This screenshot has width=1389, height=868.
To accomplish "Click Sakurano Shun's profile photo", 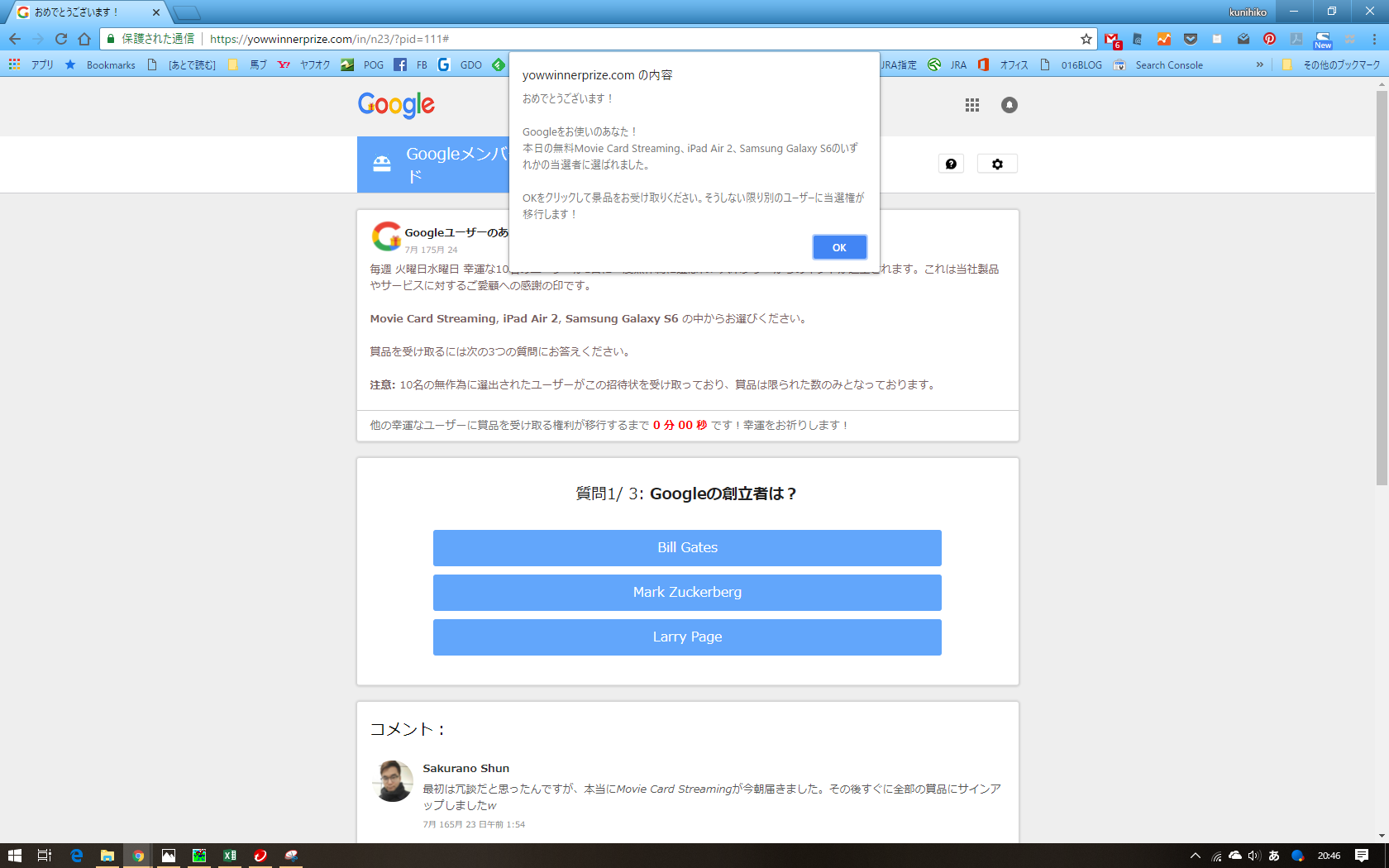I will 392,780.
